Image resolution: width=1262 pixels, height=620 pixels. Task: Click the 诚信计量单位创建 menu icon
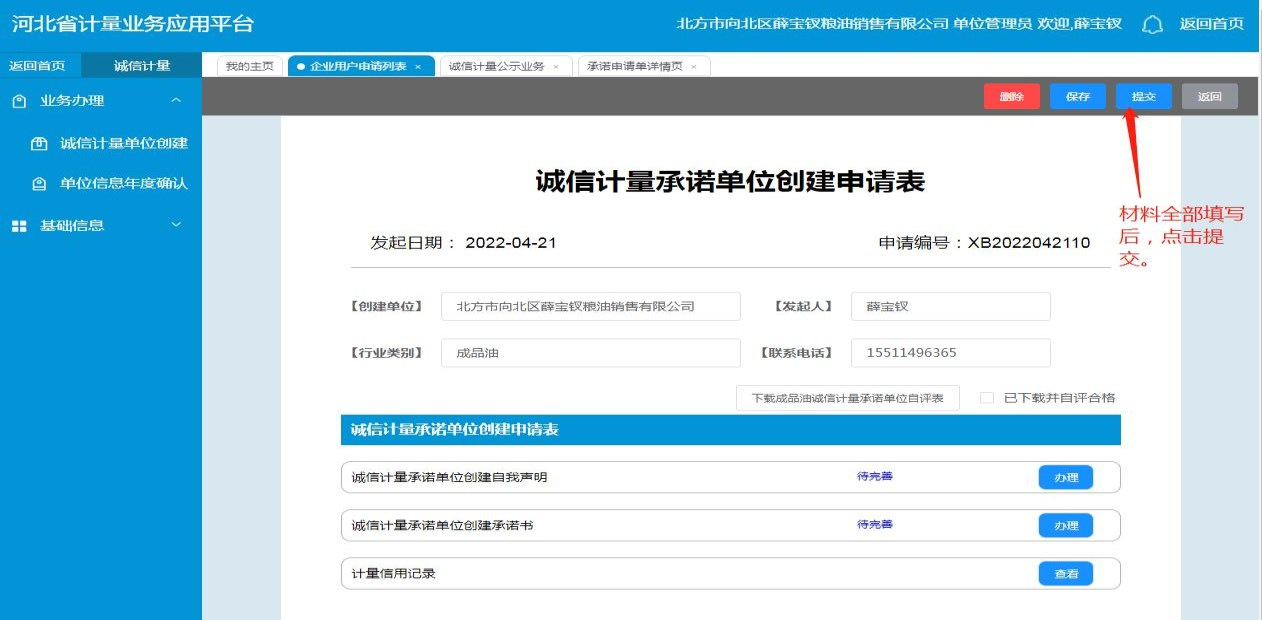pos(39,143)
